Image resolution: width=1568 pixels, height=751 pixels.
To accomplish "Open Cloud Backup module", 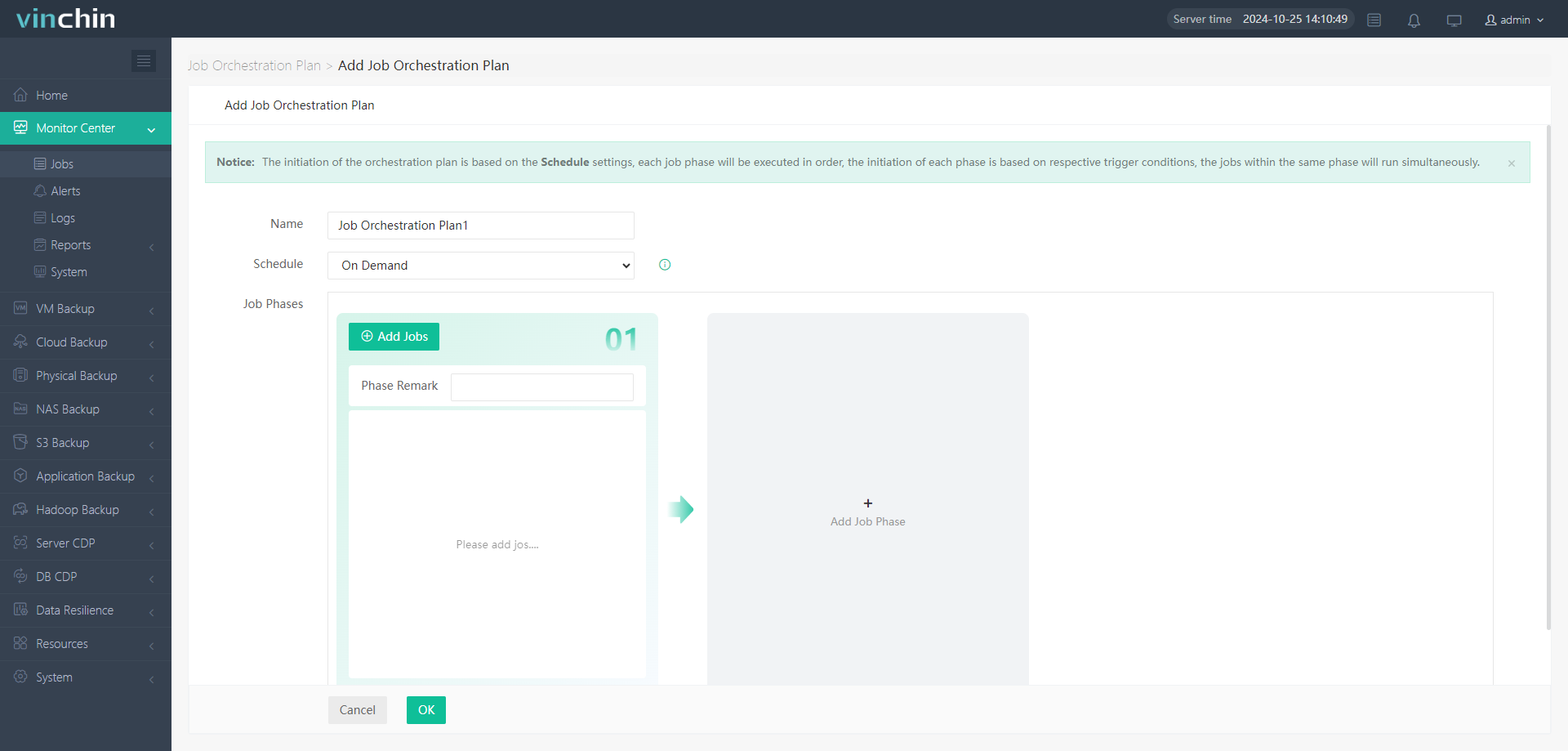I will 70,342.
